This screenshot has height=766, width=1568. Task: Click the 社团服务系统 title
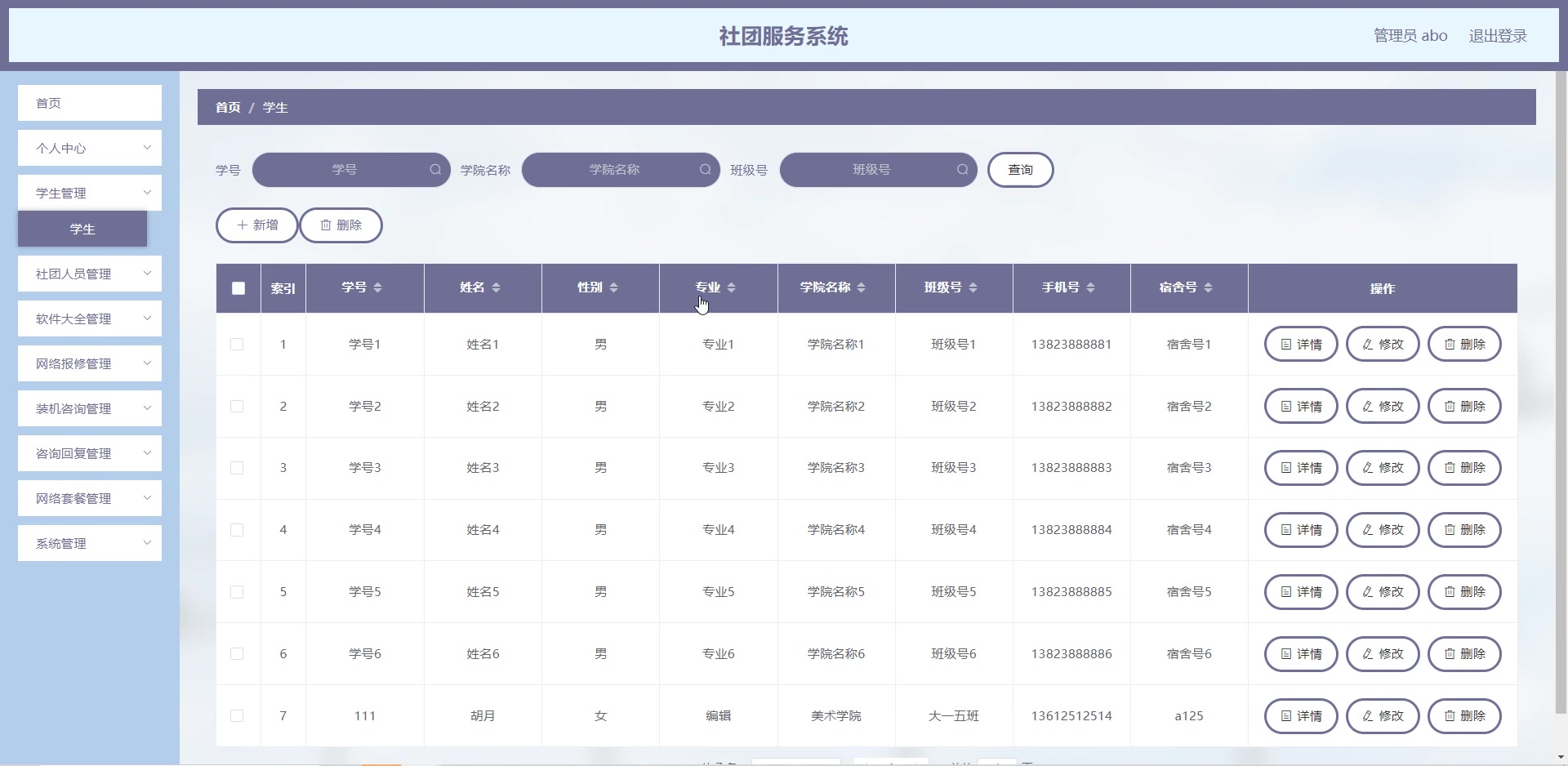pos(784,36)
